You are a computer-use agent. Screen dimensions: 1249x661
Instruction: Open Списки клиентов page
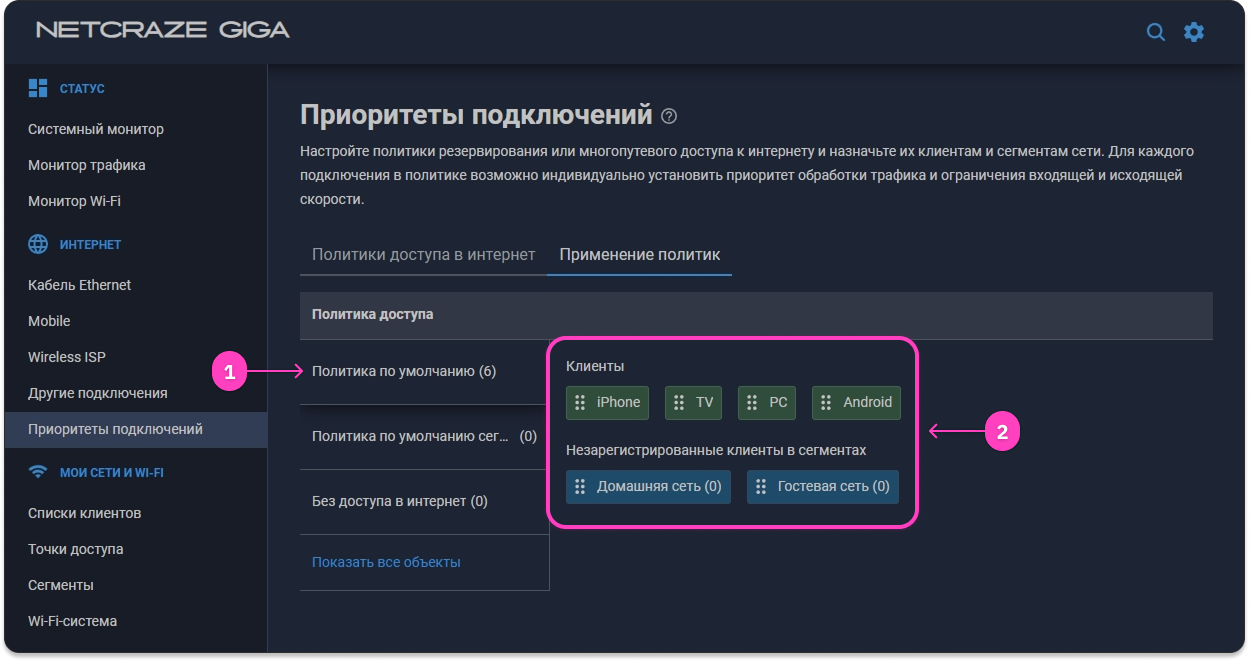(85, 513)
